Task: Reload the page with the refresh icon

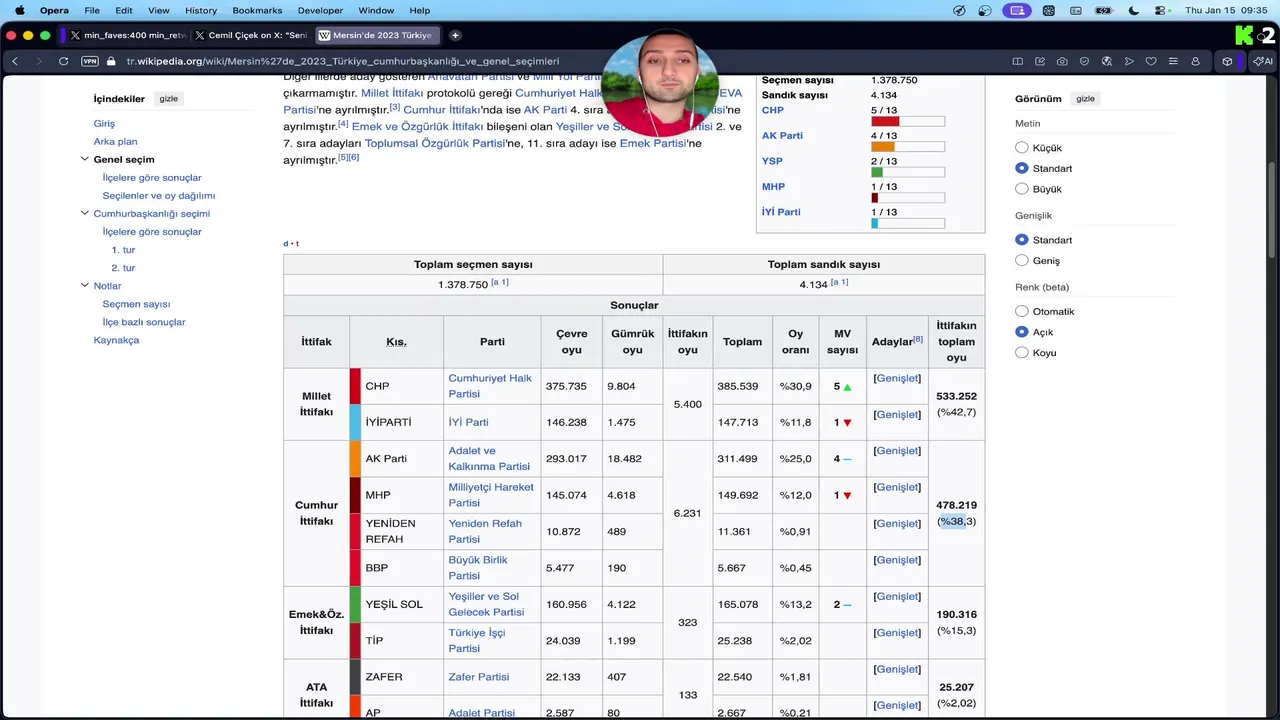Action: [63, 61]
